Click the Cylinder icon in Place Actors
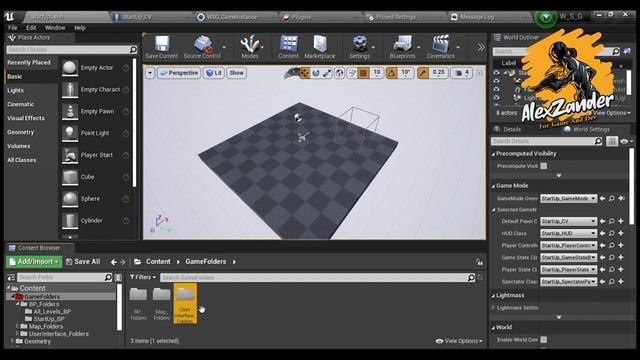Viewport: 640px width, 360px height. (x=70, y=220)
